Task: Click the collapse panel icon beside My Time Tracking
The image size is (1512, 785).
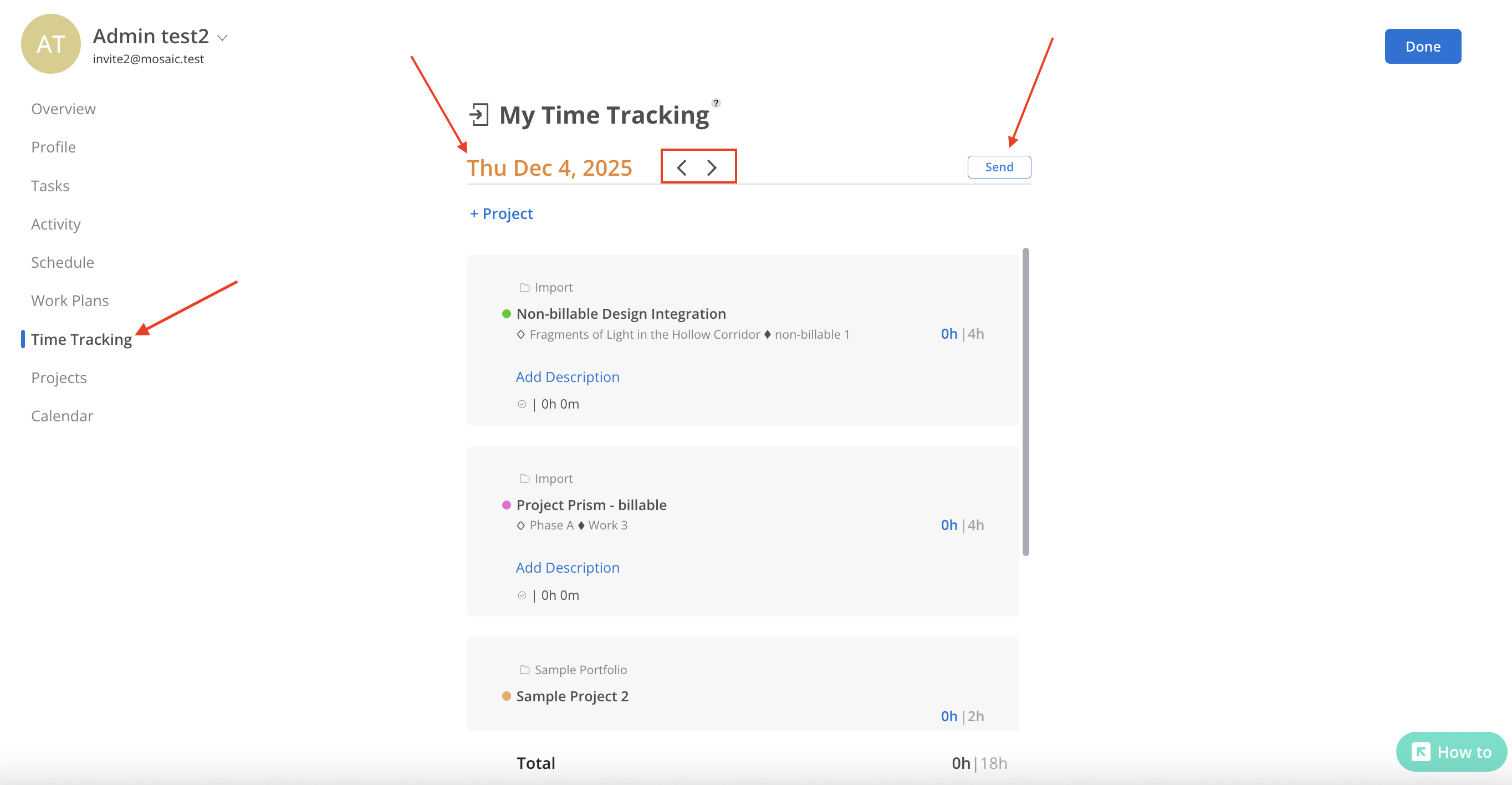Action: [x=479, y=115]
